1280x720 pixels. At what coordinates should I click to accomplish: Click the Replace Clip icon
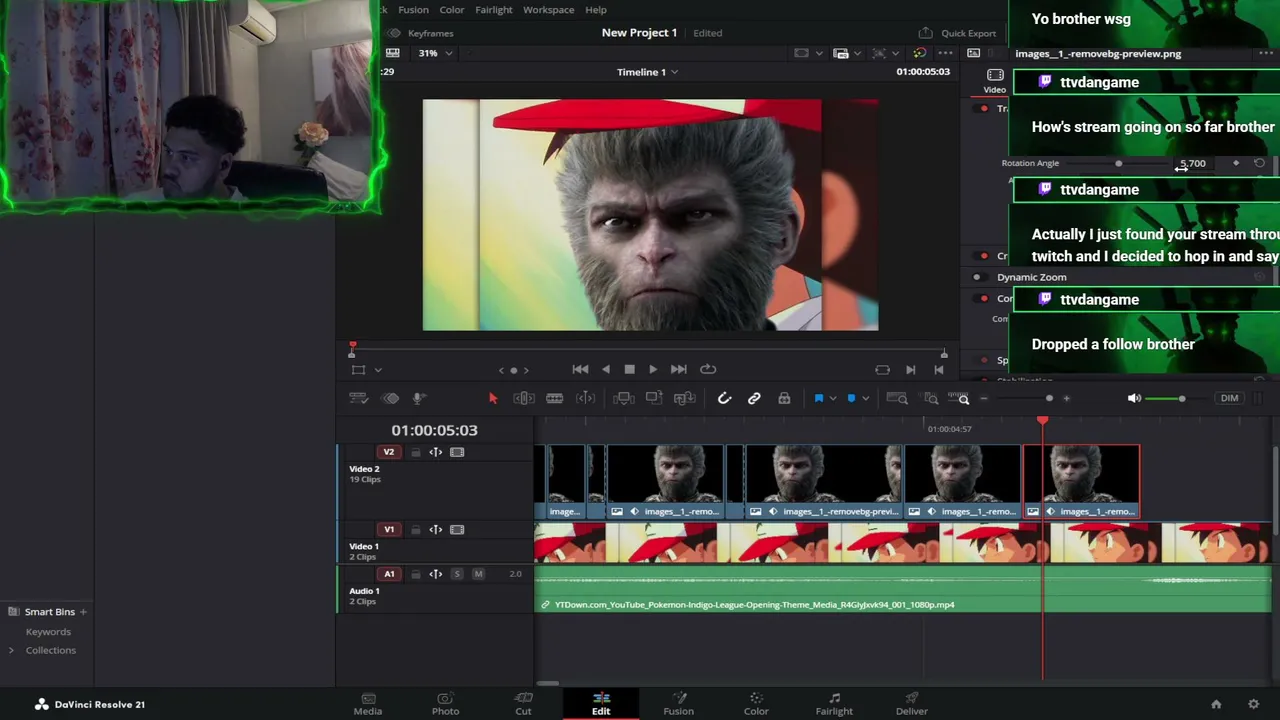tap(685, 398)
